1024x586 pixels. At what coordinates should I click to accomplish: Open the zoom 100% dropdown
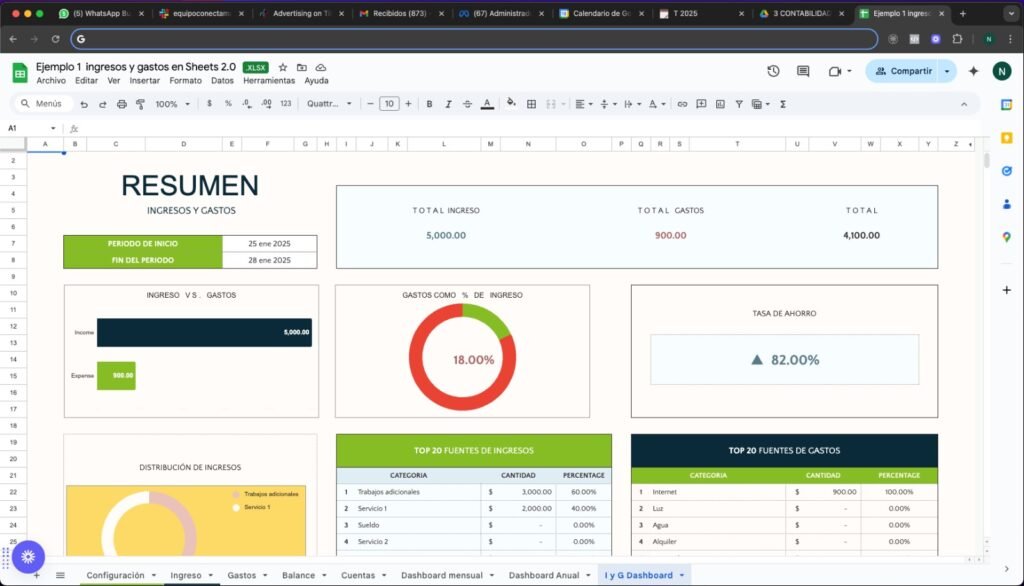pyautogui.click(x=172, y=104)
